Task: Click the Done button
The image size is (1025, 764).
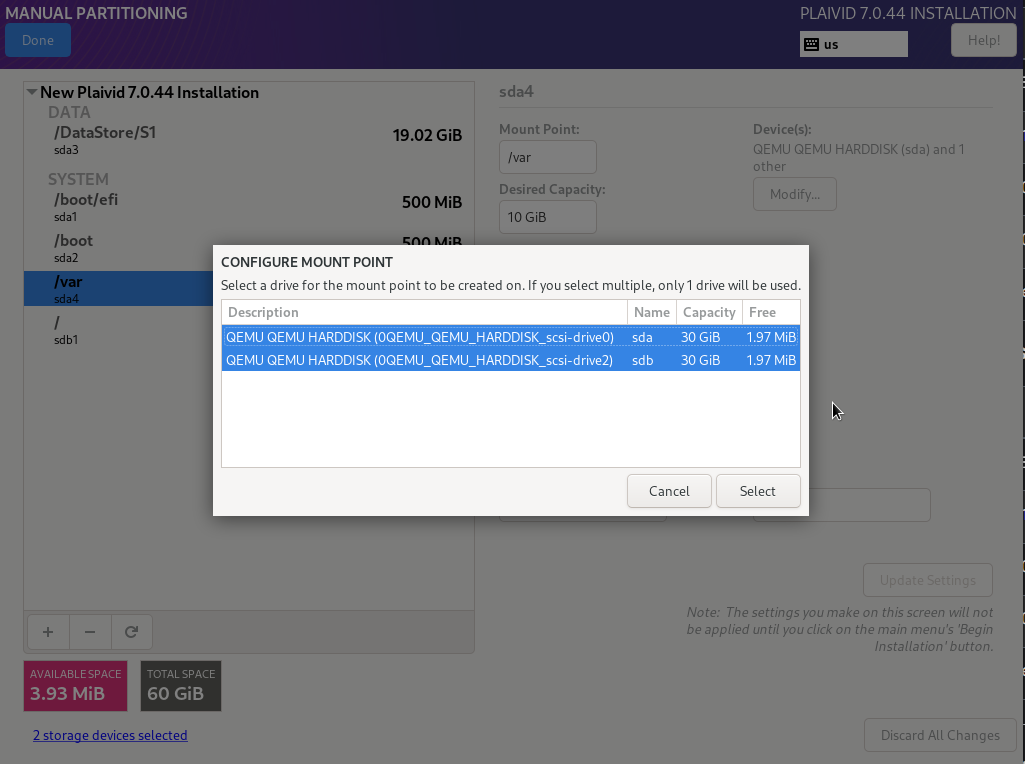Action: click(38, 41)
